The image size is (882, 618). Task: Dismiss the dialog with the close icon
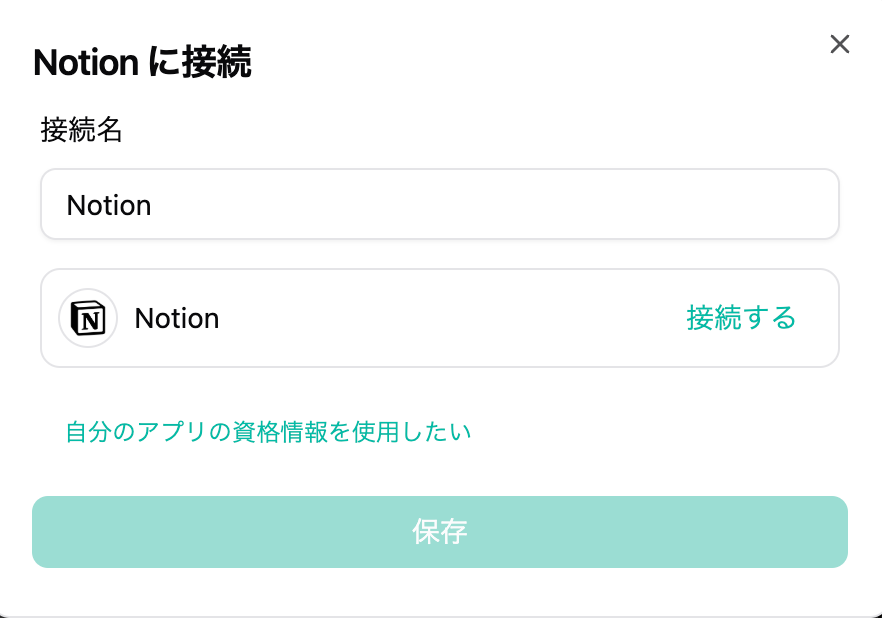point(840,44)
